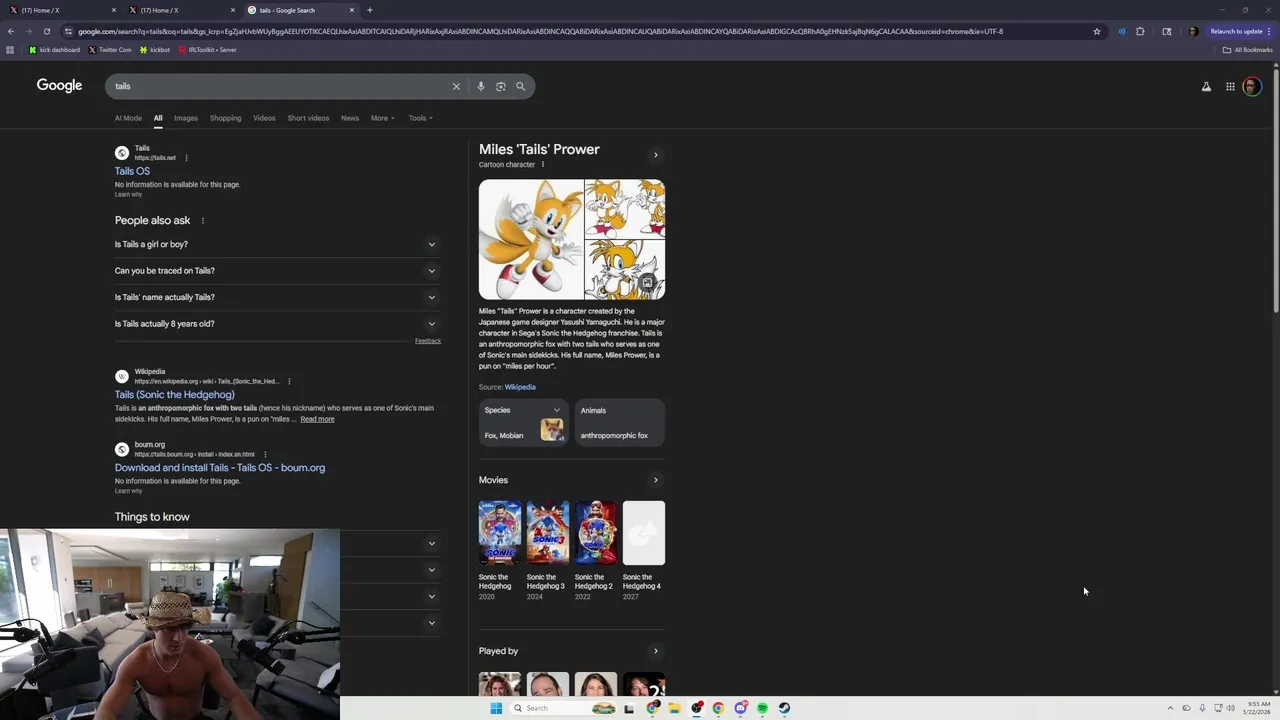Switch to the Images tab
Viewport: 1280px width, 720px height.
tap(186, 118)
